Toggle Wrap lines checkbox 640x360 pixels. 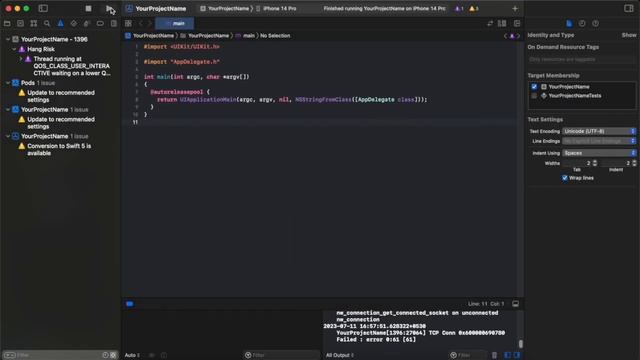pos(564,178)
